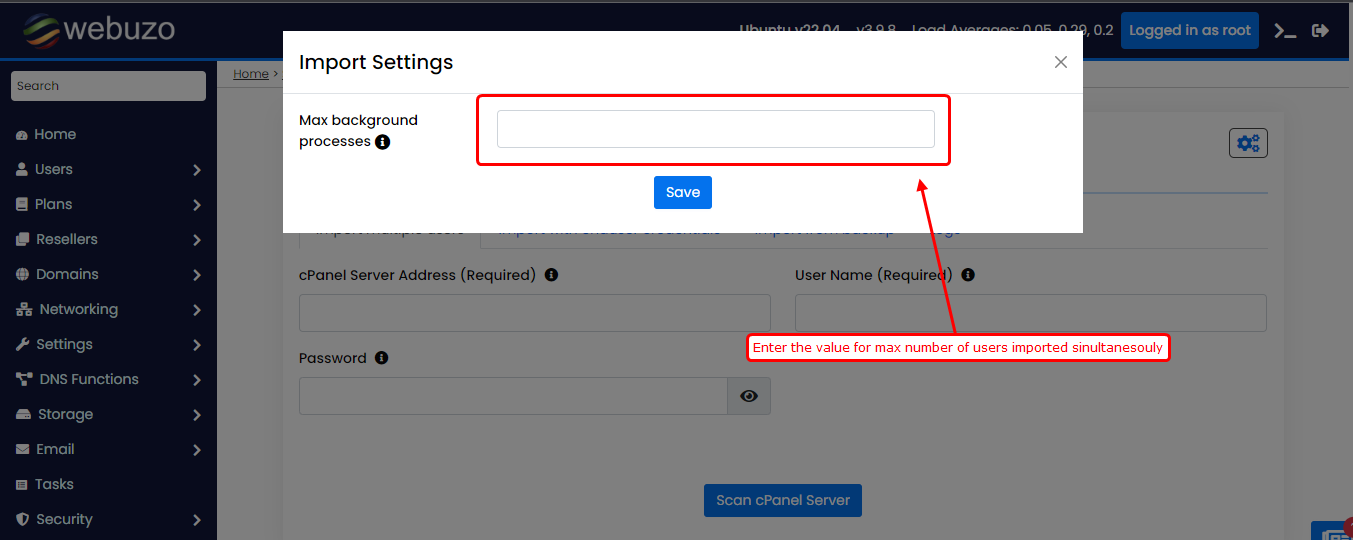Click the Home breadcrumb link
The height and width of the screenshot is (540, 1353).
click(x=250, y=74)
